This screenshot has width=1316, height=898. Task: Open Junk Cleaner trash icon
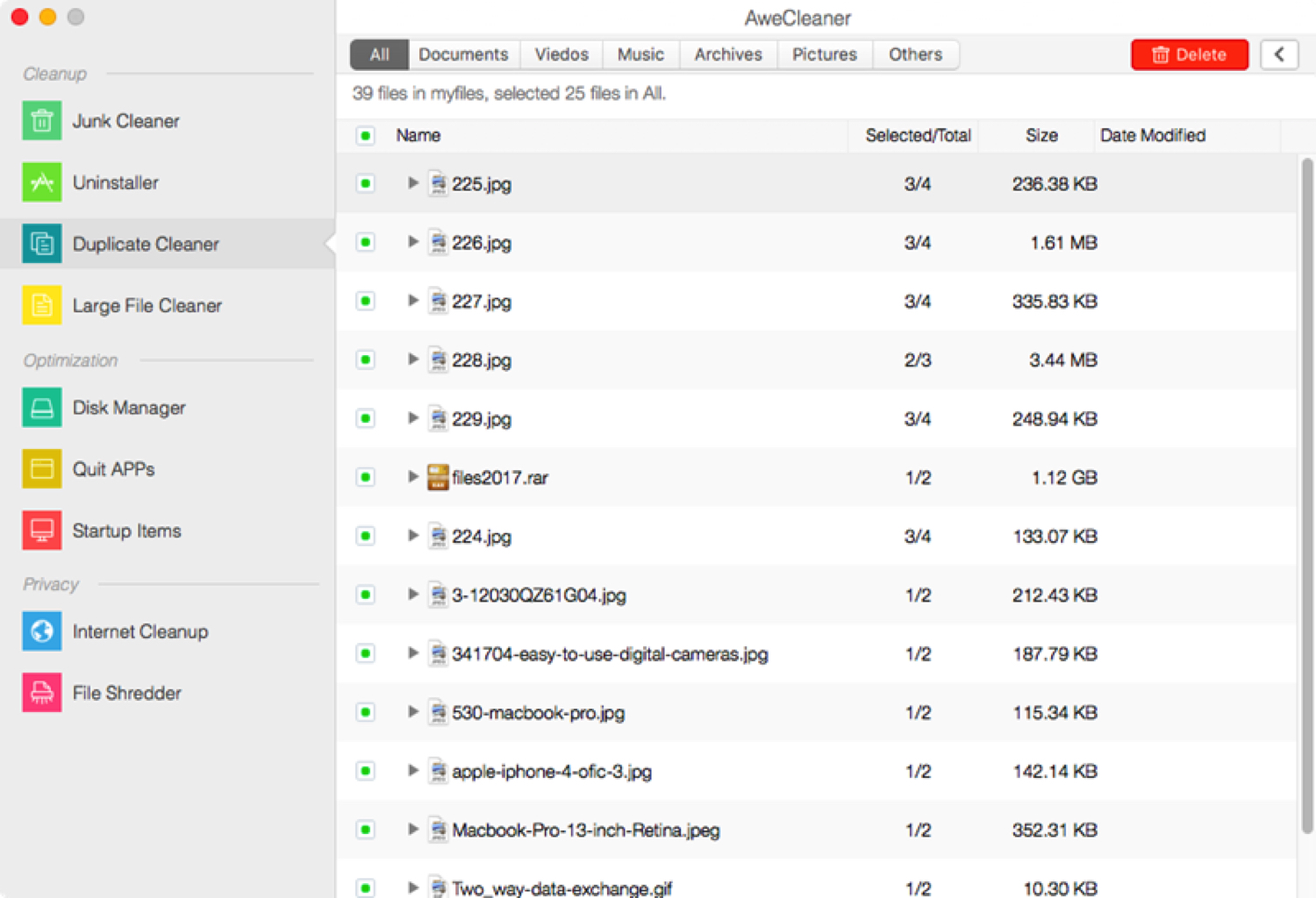[41, 121]
